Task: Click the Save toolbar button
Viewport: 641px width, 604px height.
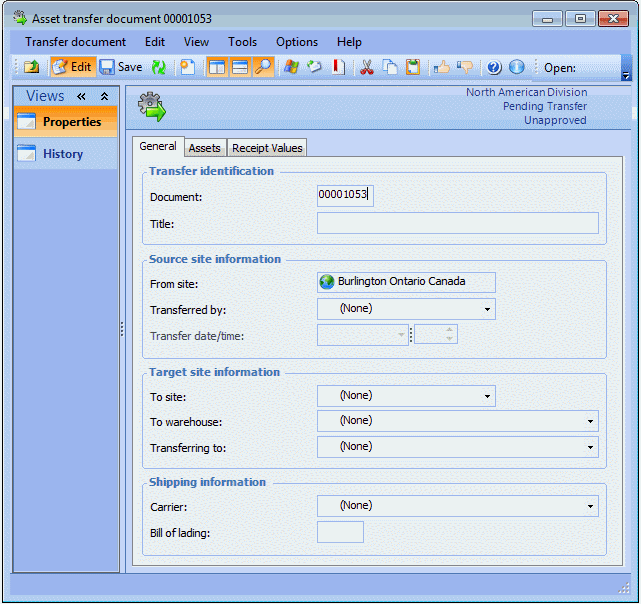Action: [121, 67]
